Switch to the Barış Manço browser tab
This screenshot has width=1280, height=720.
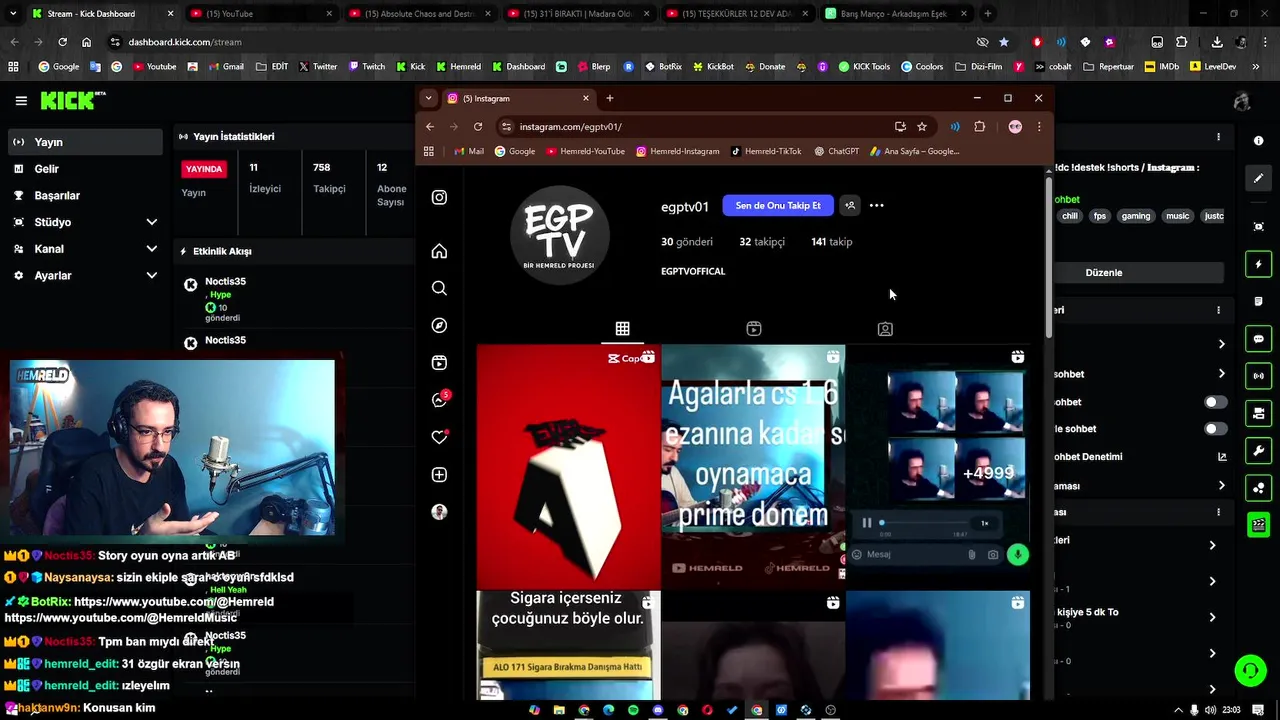(x=895, y=14)
